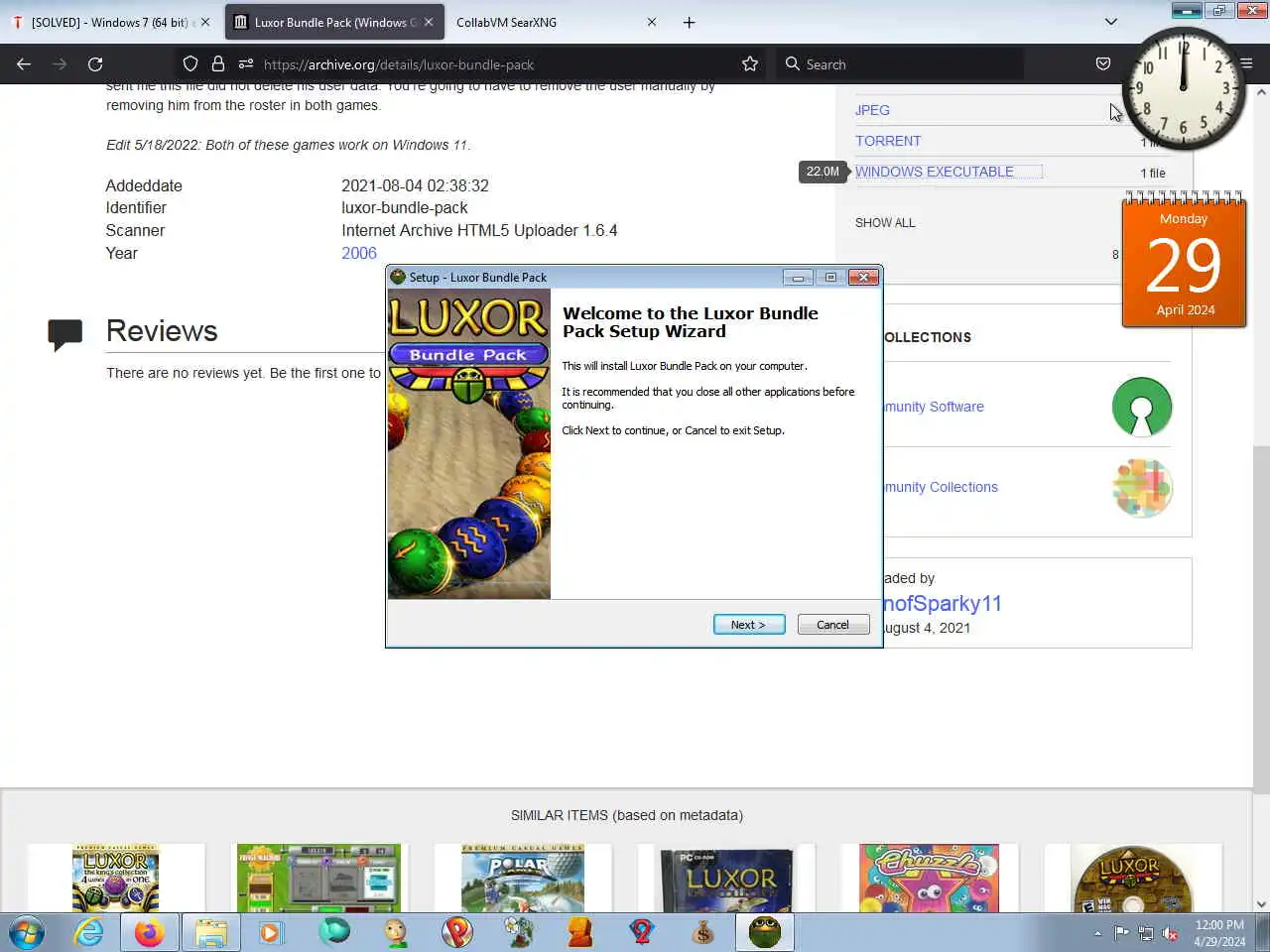
Task: Cancel the Luxor Bundle Pack setup
Action: pos(833,624)
